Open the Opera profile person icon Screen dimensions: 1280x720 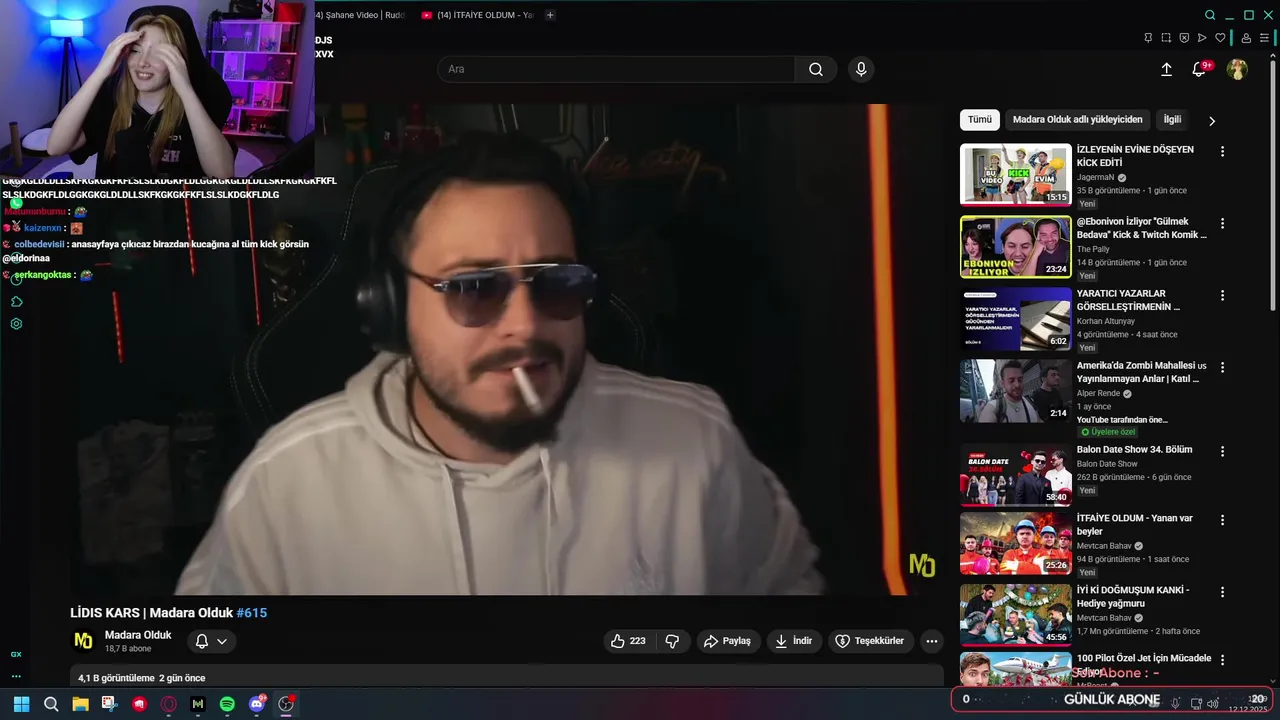point(1246,38)
